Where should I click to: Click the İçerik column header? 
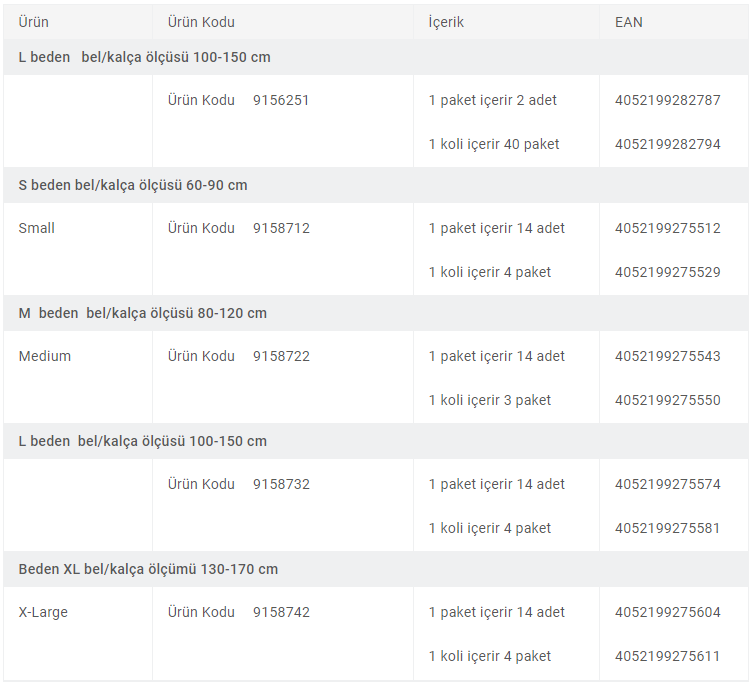click(x=446, y=22)
